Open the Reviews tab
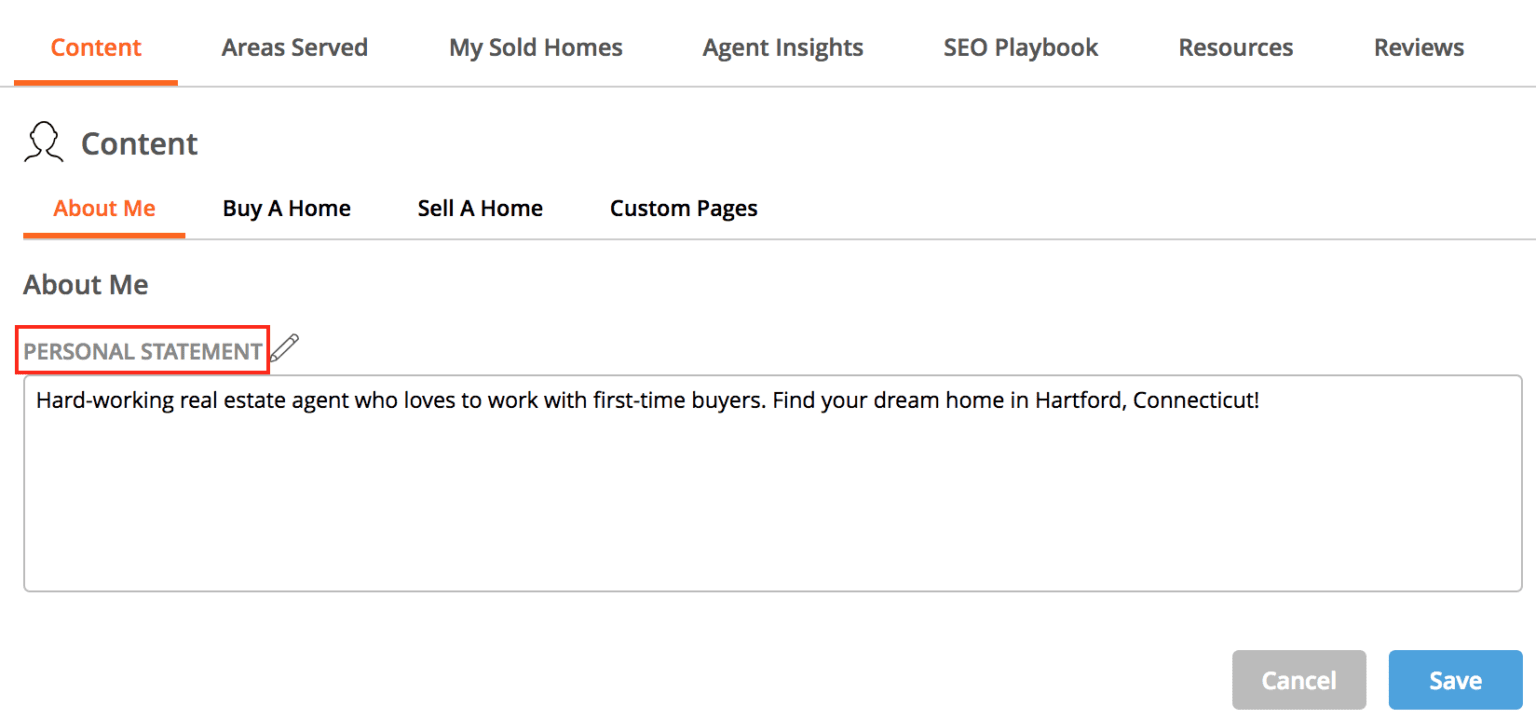 click(1419, 47)
